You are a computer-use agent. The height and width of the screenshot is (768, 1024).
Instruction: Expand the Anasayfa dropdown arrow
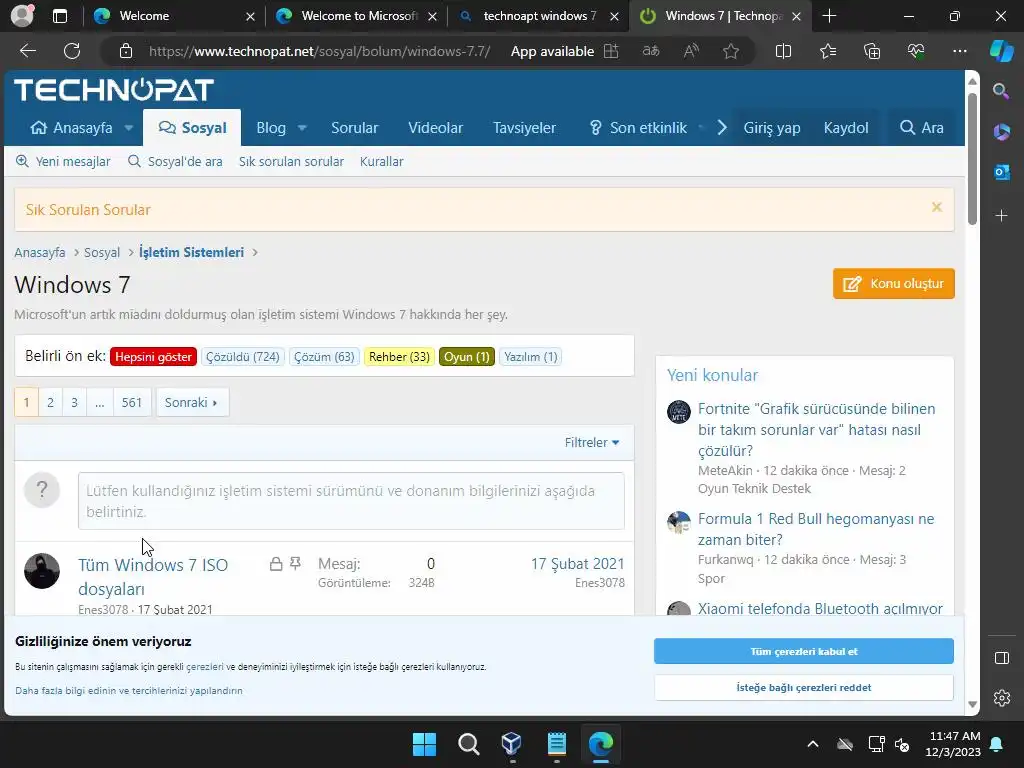click(x=129, y=128)
